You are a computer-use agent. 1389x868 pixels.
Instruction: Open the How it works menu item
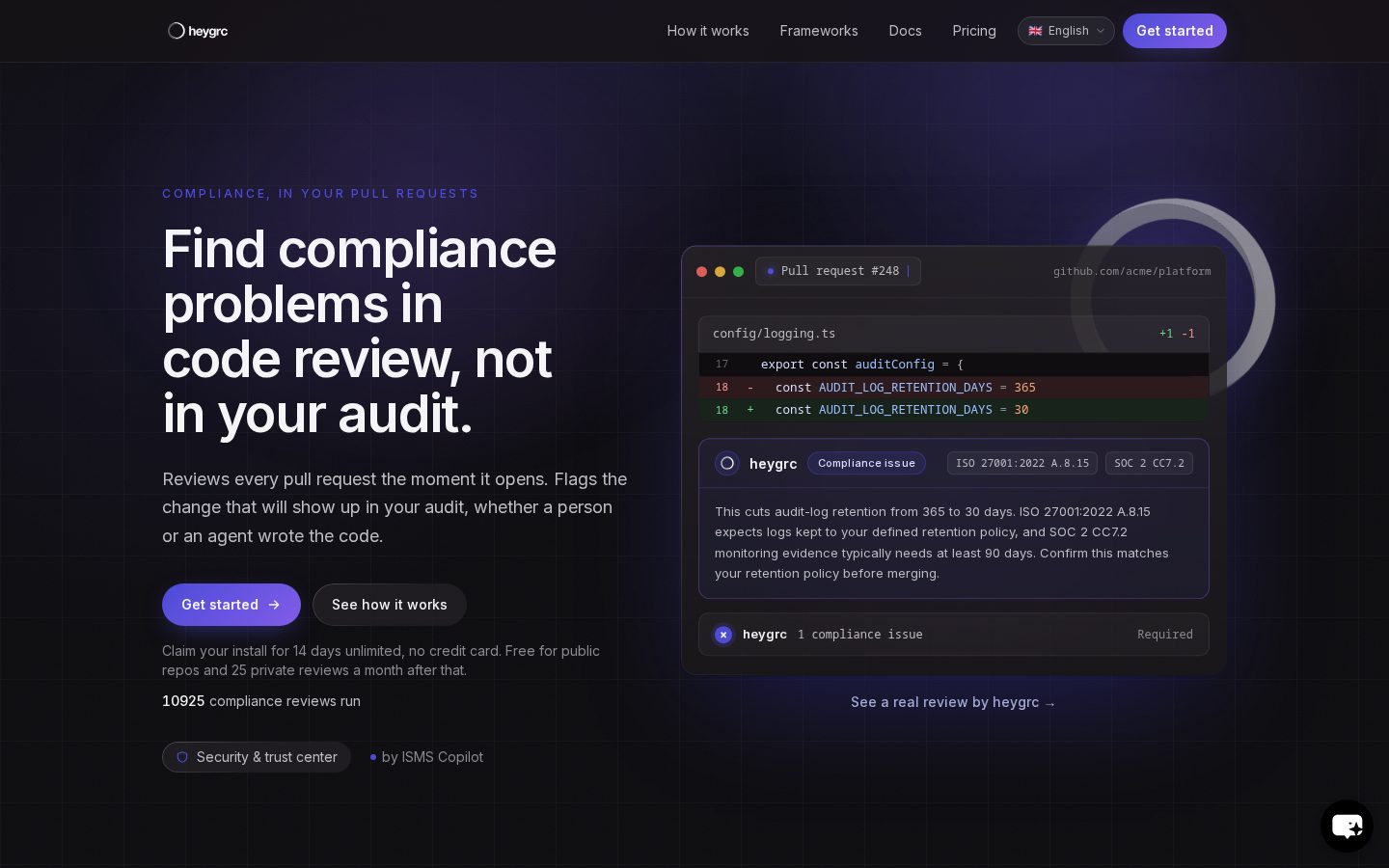point(708,31)
